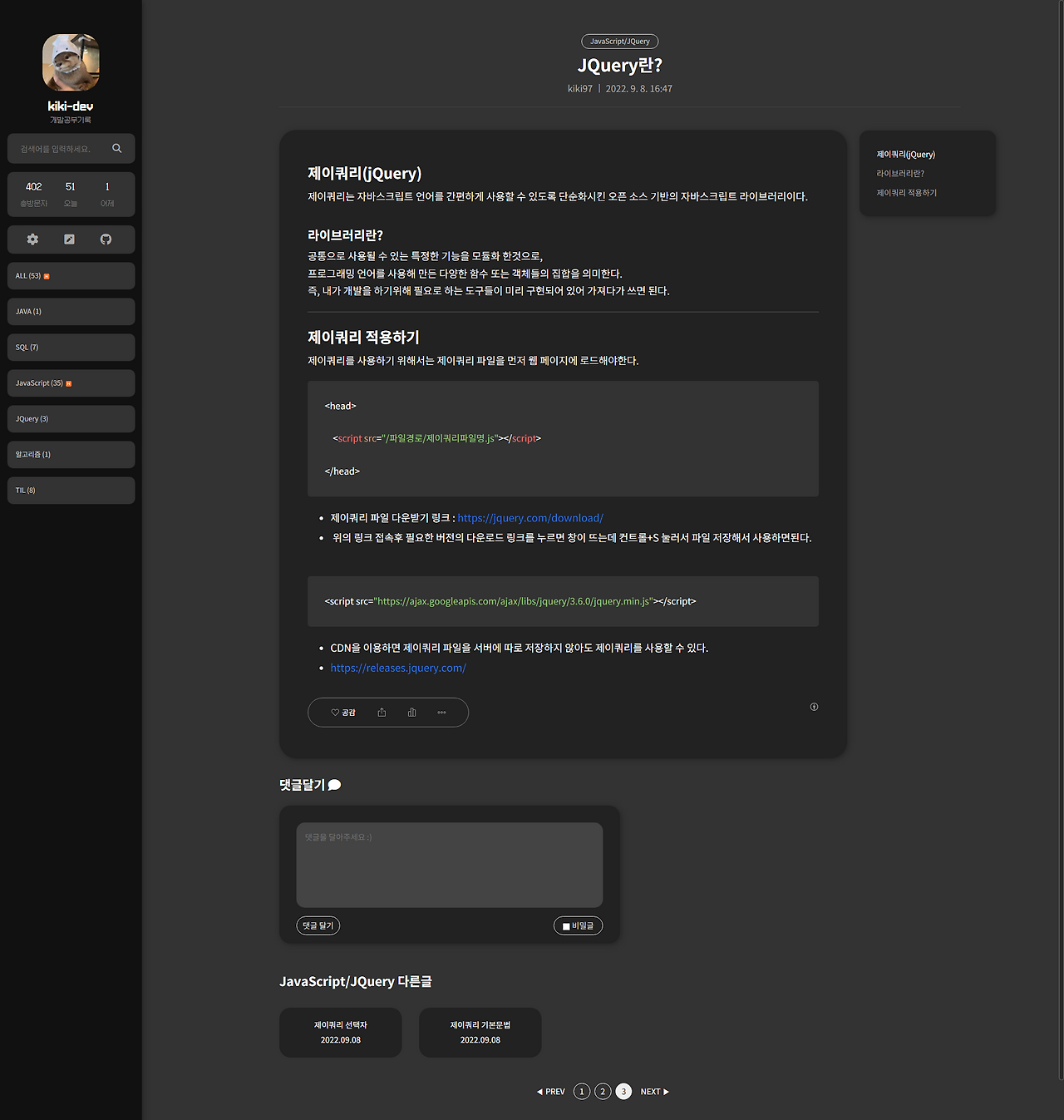Open related post 제이쿼리 선택자
This screenshot has height=1120, width=1064.
pos(341,1033)
